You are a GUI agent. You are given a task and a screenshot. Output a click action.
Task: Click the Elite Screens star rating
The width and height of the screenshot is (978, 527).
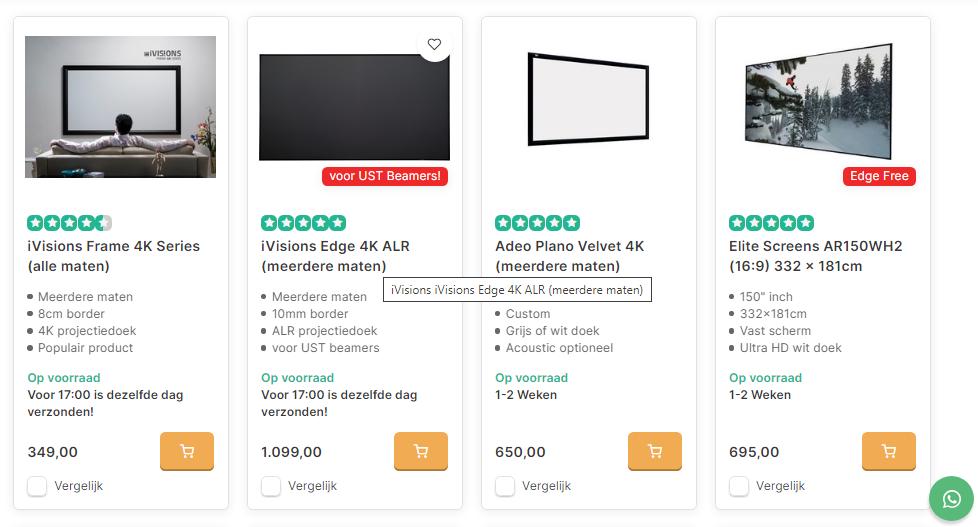point(771,223)
